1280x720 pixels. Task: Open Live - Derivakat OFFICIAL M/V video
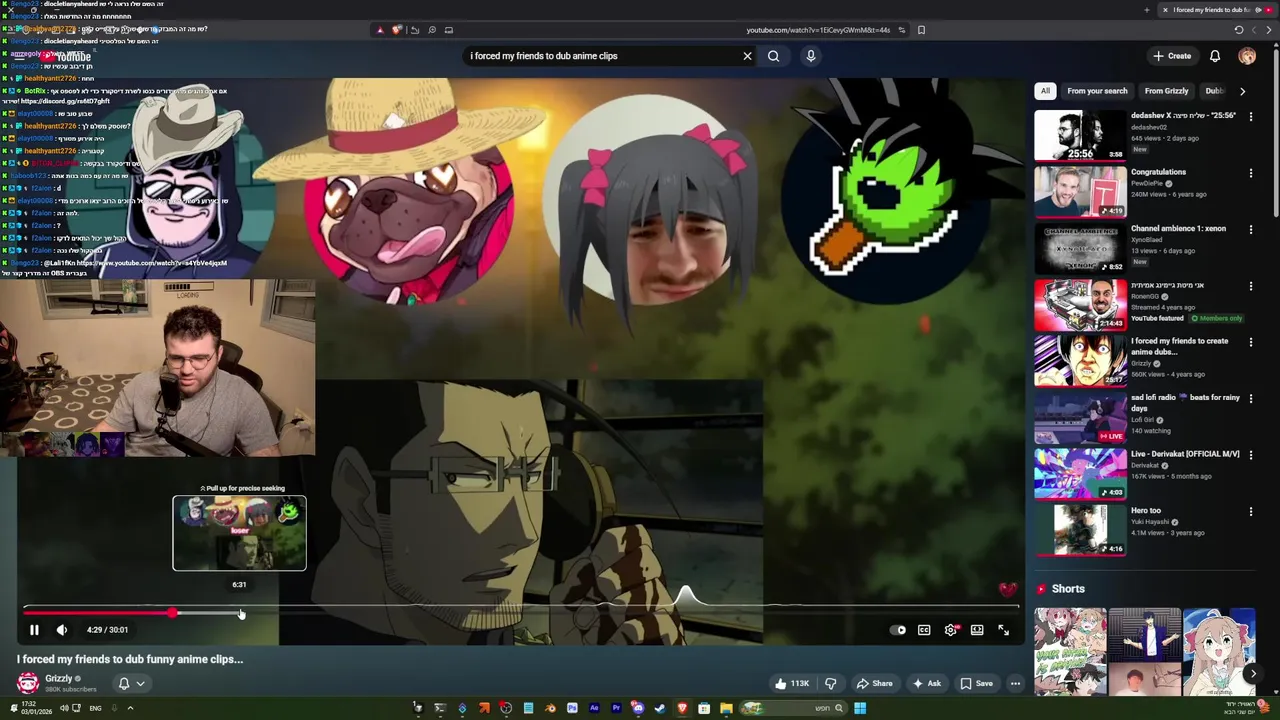tap(1080, 474)
